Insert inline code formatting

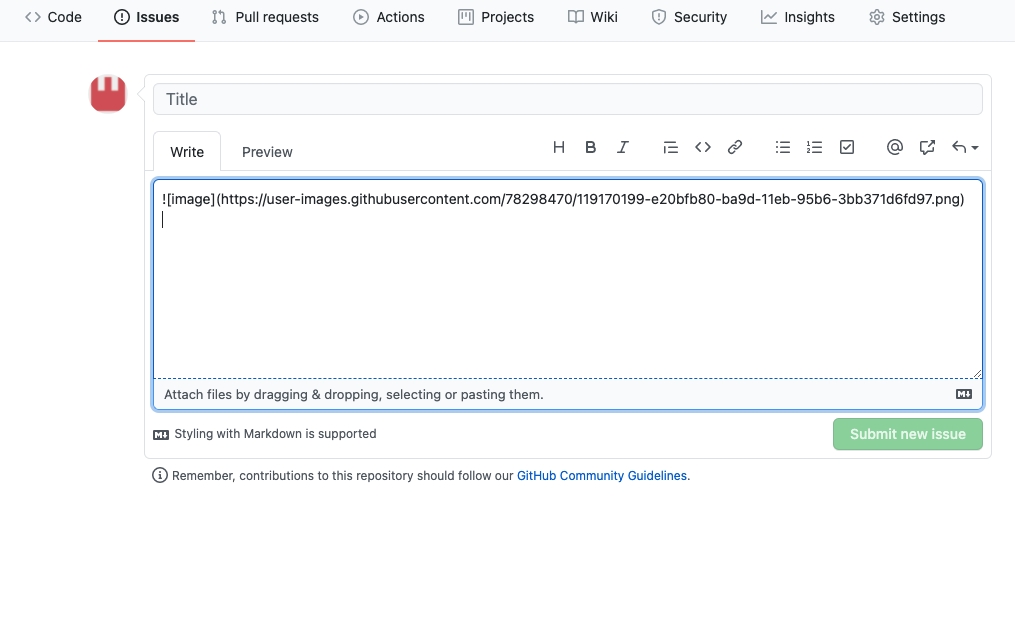(x=703, y=147)
